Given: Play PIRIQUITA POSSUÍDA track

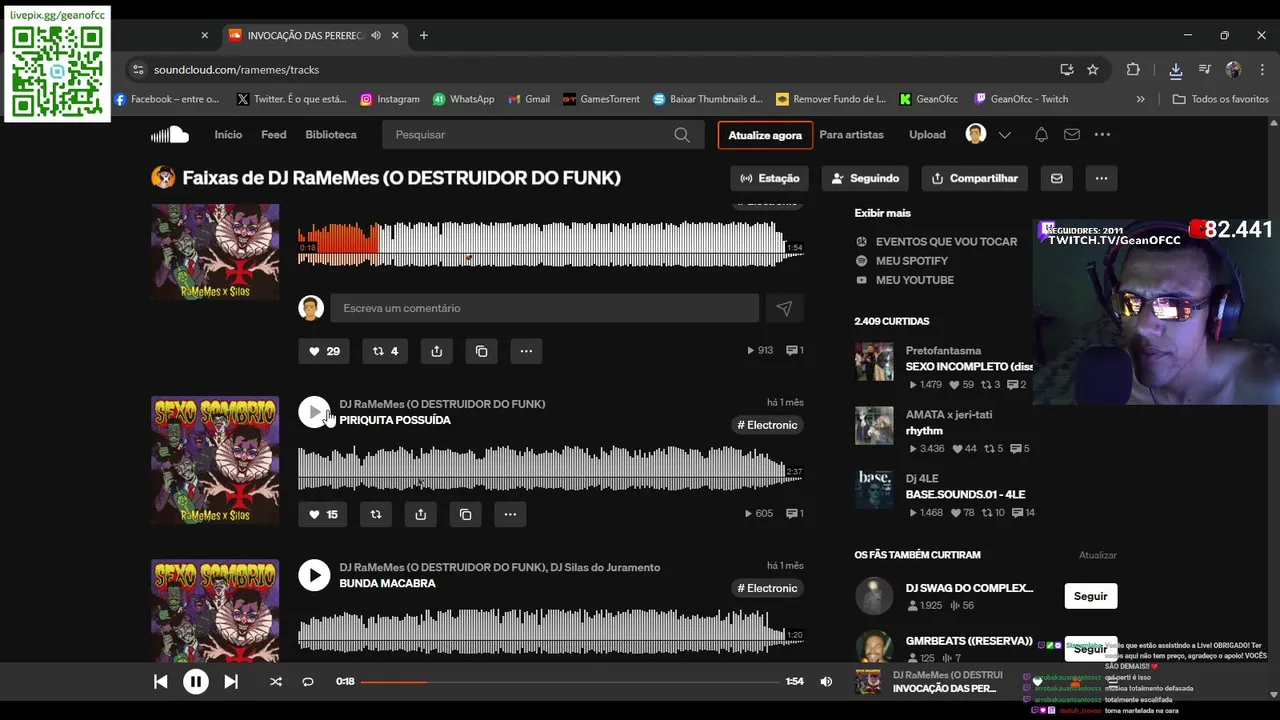Looking at the screenshot, I should 314,412.
